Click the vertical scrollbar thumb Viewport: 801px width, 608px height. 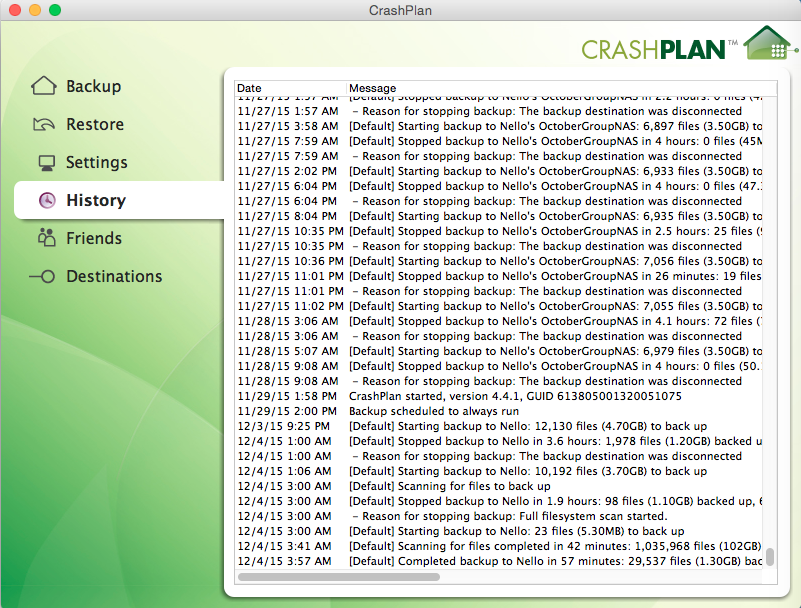[x=770, y=557]
